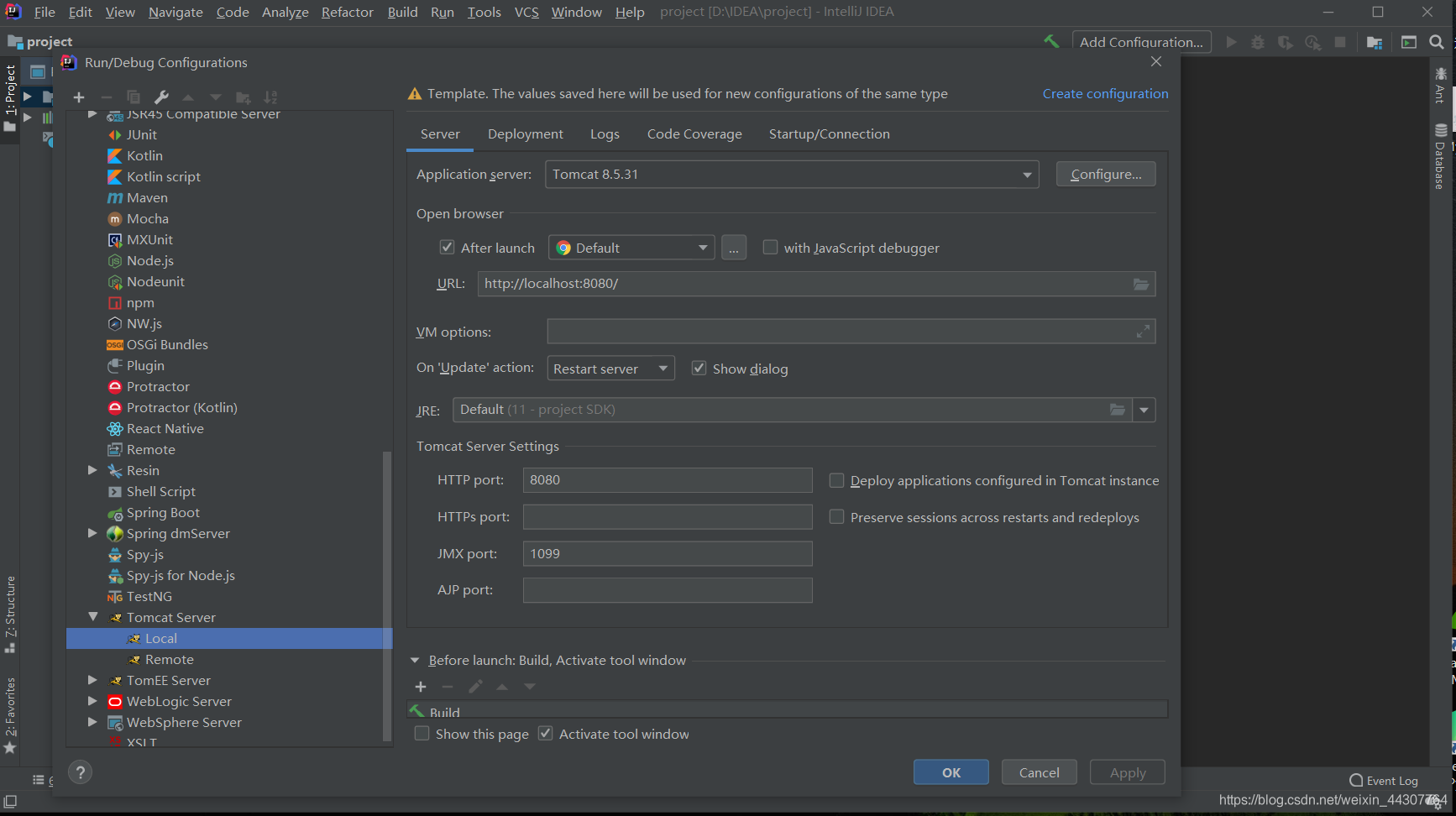Open the Structure tool window
The width and height of the screenshot is (1456, 816).
coord(10,615)
